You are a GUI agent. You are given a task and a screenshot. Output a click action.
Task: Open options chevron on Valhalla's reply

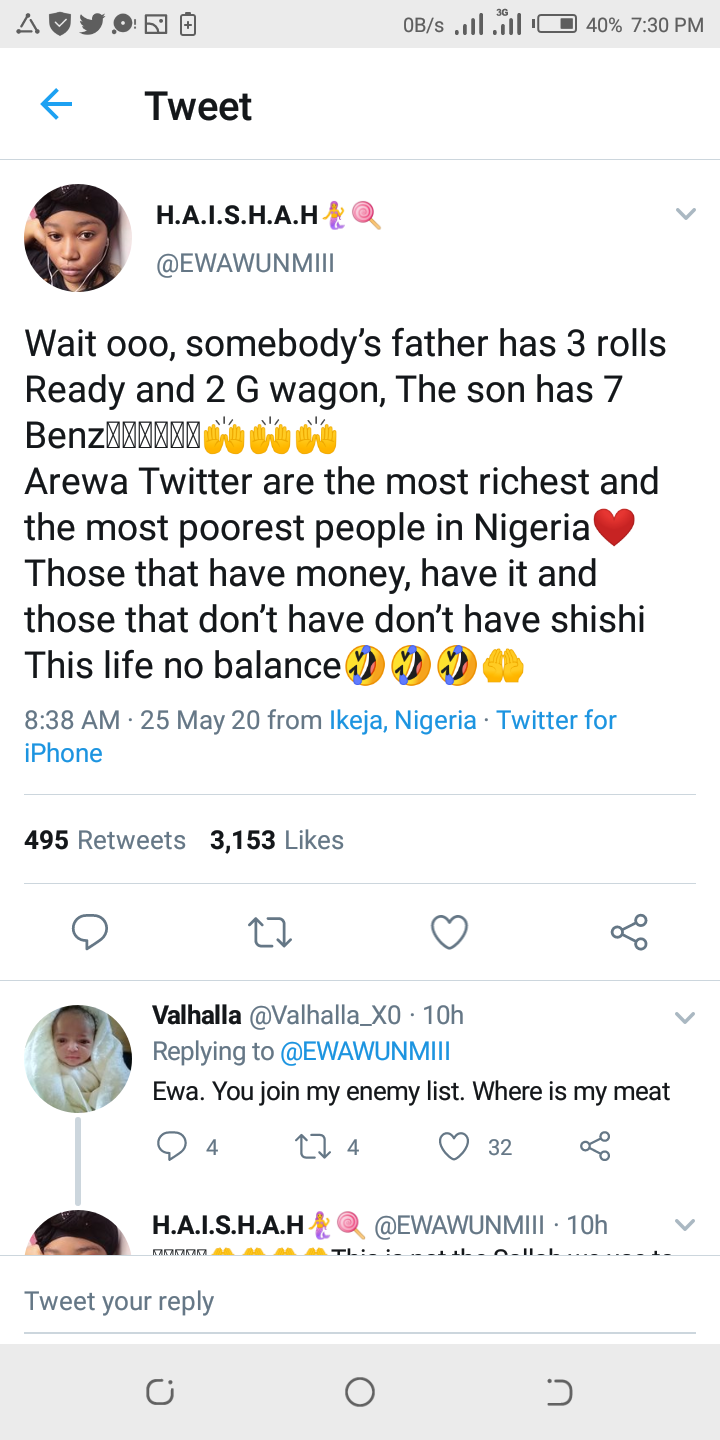point(685,1018)
